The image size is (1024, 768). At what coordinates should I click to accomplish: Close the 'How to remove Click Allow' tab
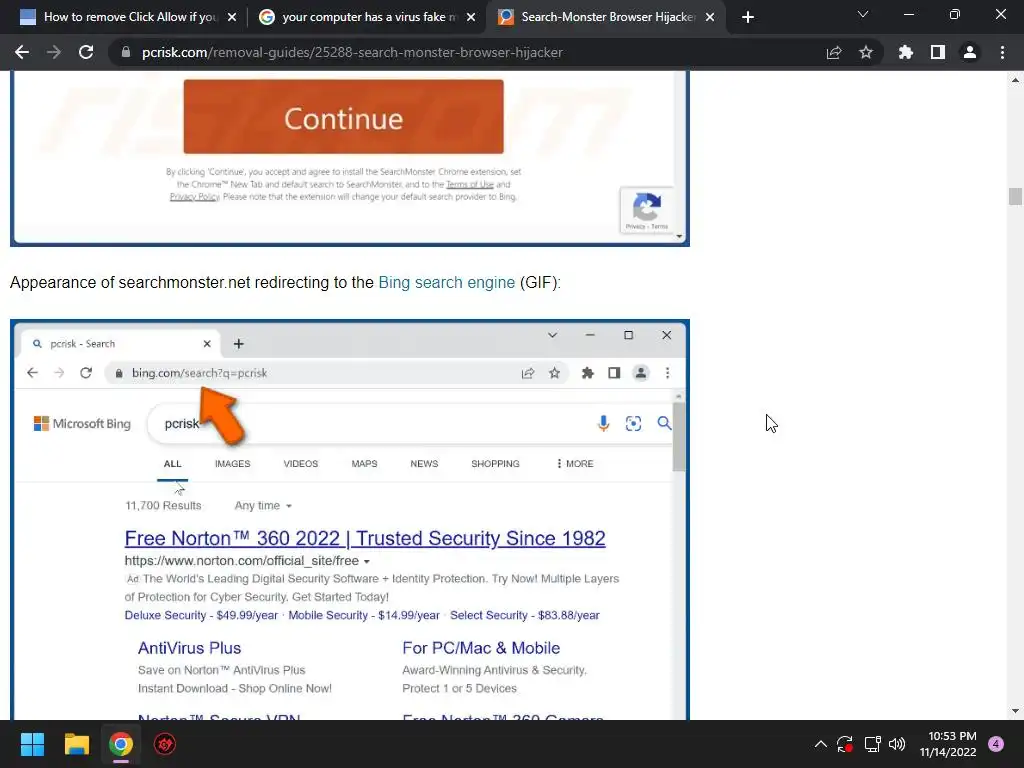pos(232,17)
